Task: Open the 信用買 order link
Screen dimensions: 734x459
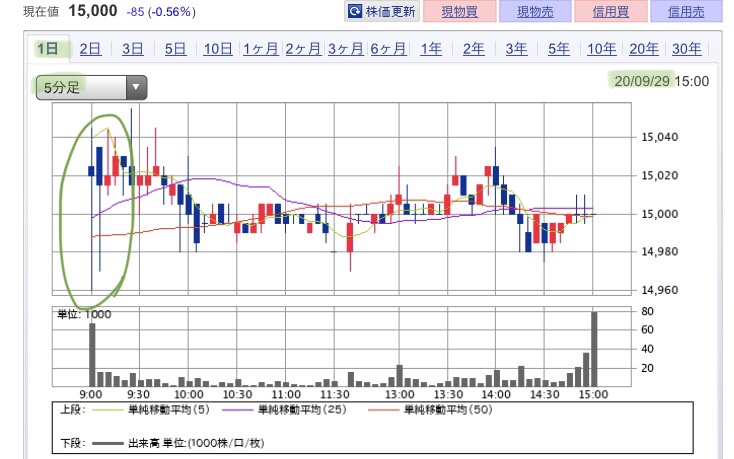Action: point(610,12)
